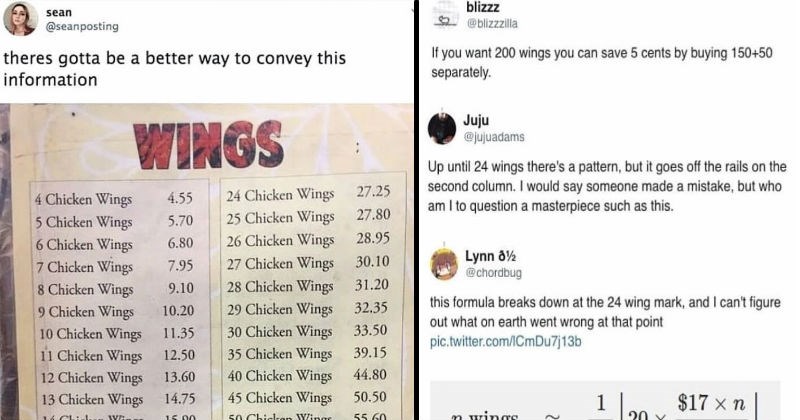The width and height of the screenshot is (800, 420).
Task: Click Juju's tweet about the pattern
Action: click(607, 186)
